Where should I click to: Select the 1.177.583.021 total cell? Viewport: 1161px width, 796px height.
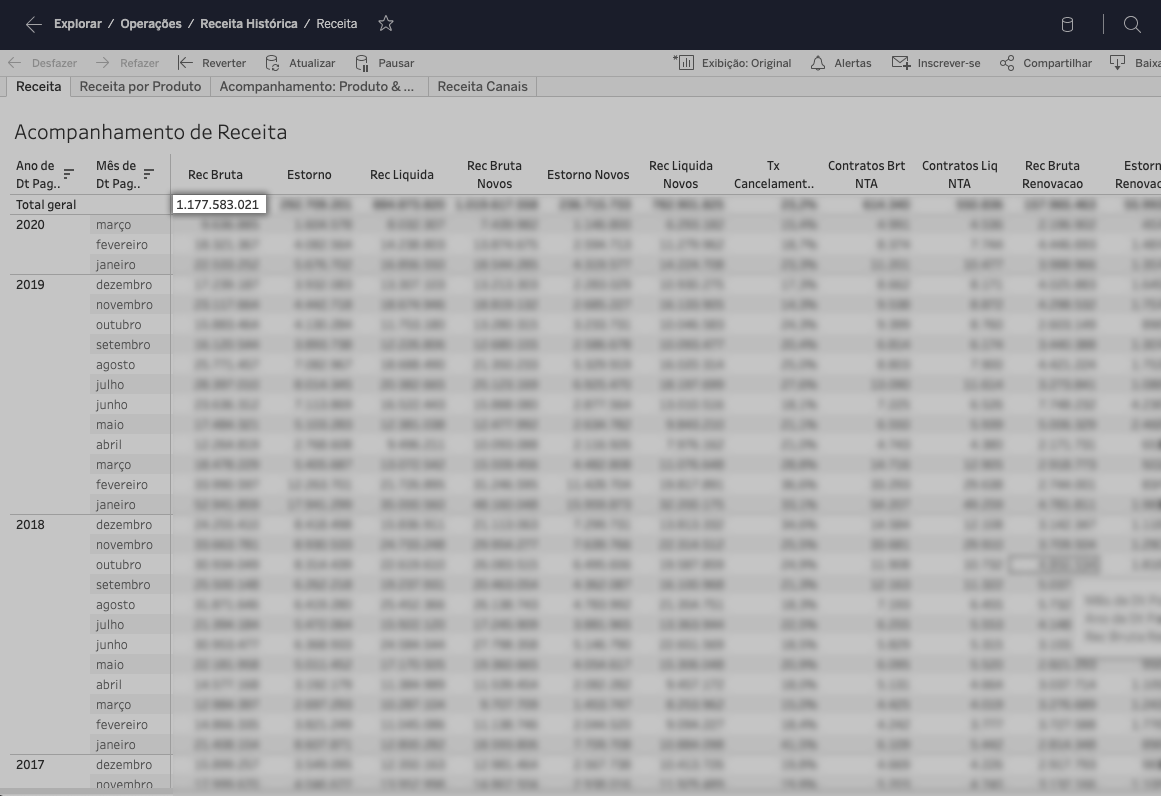[217, 205]
